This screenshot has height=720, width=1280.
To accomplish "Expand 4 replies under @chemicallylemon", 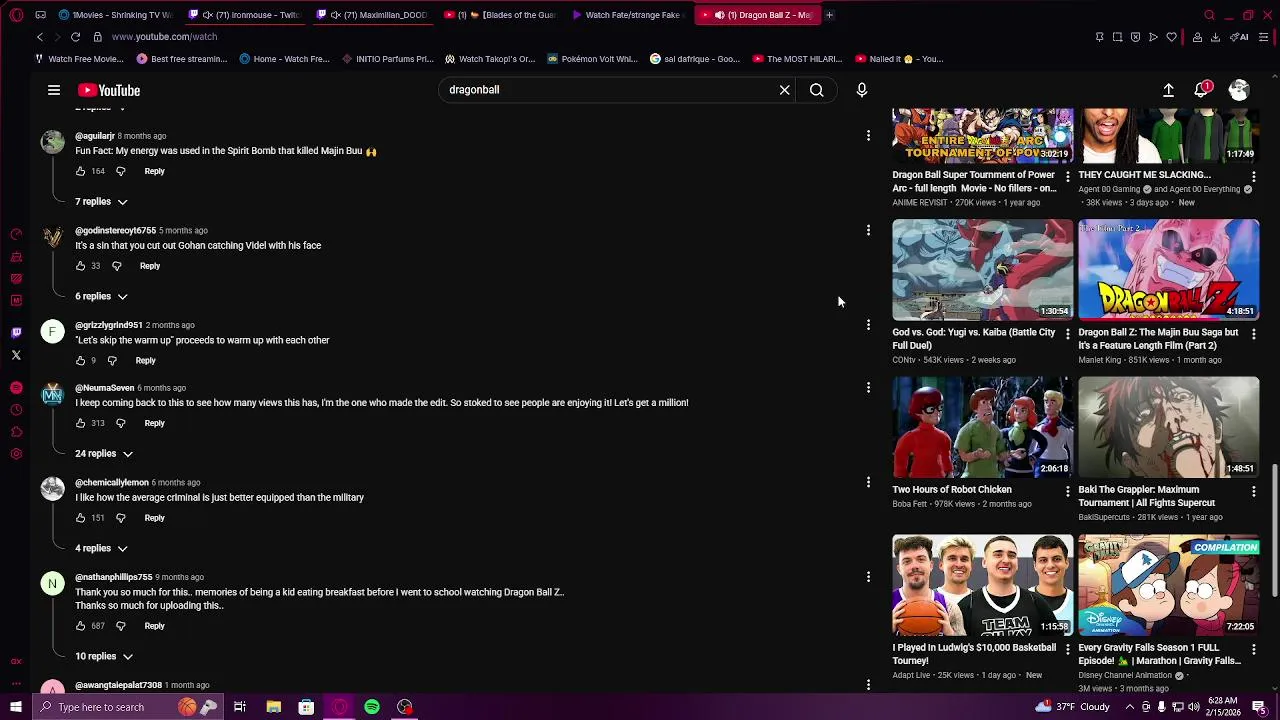I will tap(101, 549).
